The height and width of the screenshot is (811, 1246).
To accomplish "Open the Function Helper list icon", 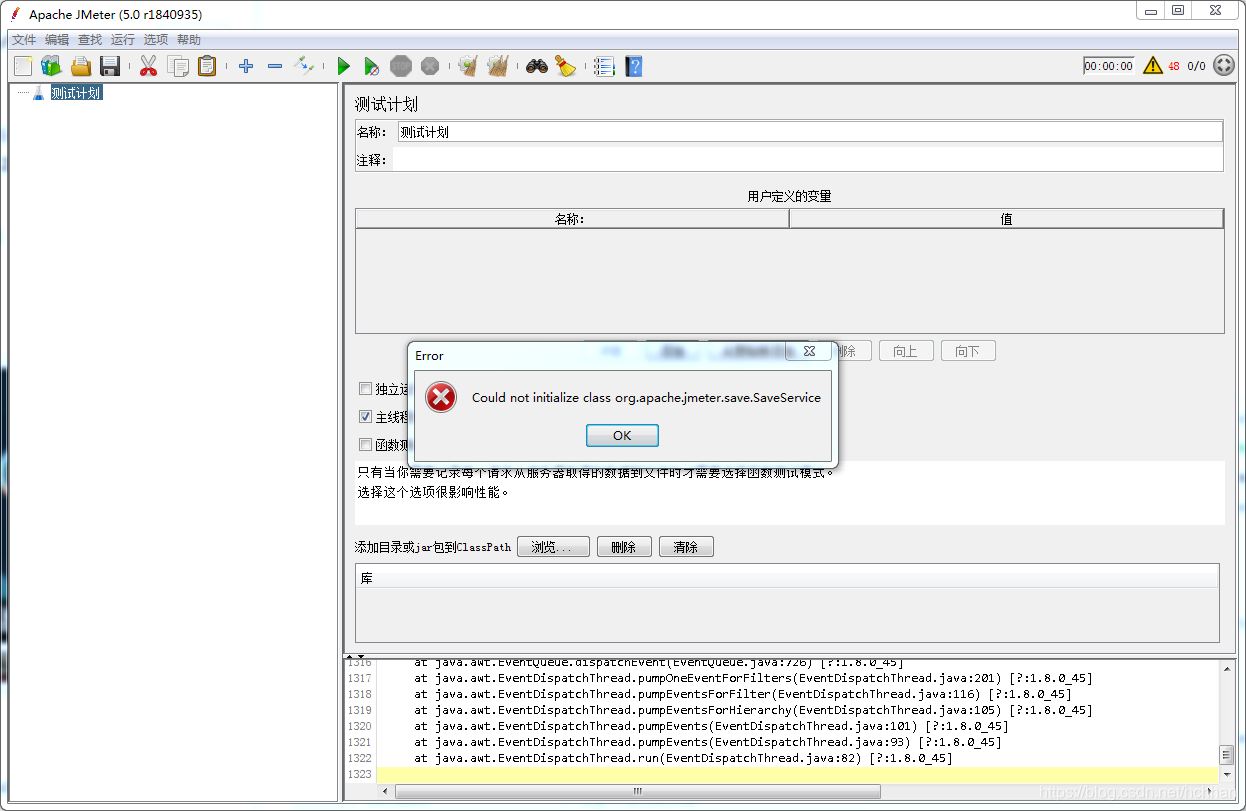I will (604, 66).
